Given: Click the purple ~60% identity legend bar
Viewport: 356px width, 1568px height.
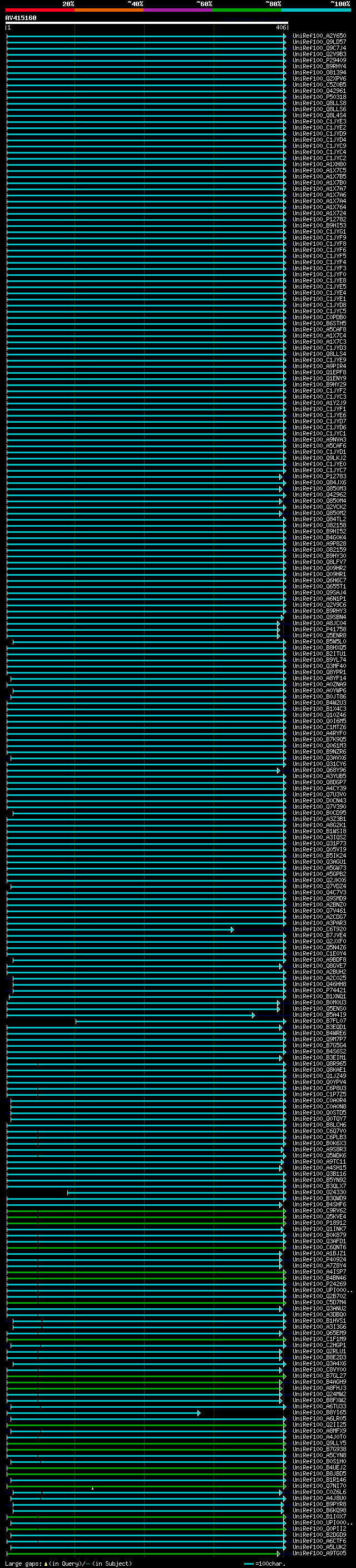Looking at the screenshot, I should [179, 10].
